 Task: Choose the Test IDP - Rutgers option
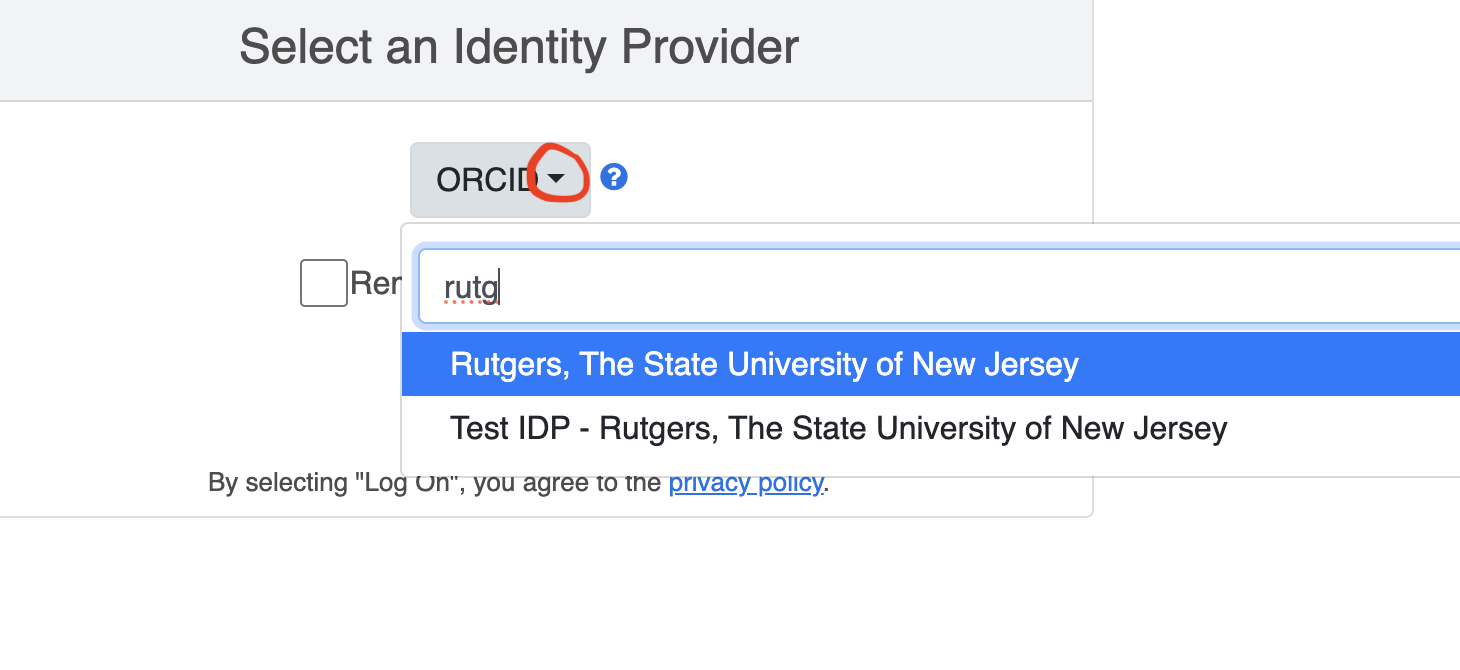pyautogui.click(x=930, y=428)
